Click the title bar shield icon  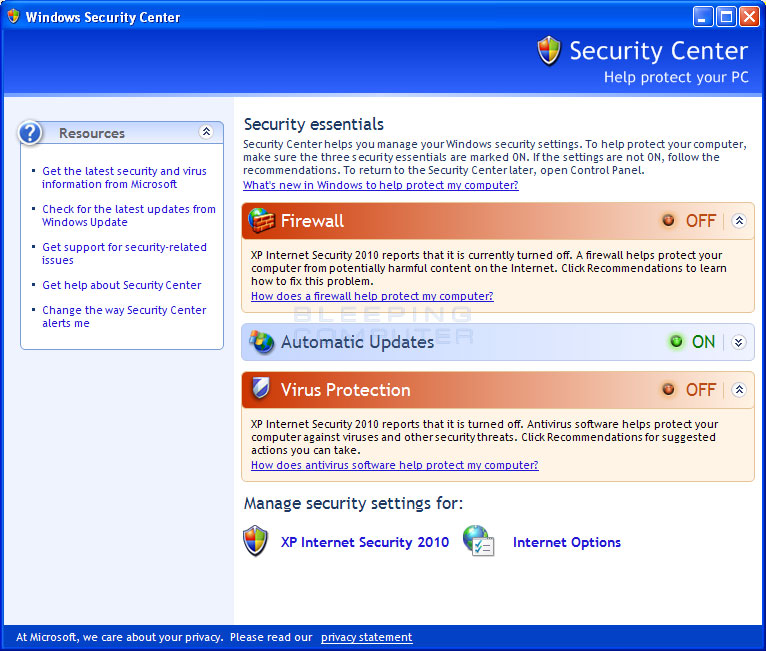pyautogui.click(x=14, y=16)
